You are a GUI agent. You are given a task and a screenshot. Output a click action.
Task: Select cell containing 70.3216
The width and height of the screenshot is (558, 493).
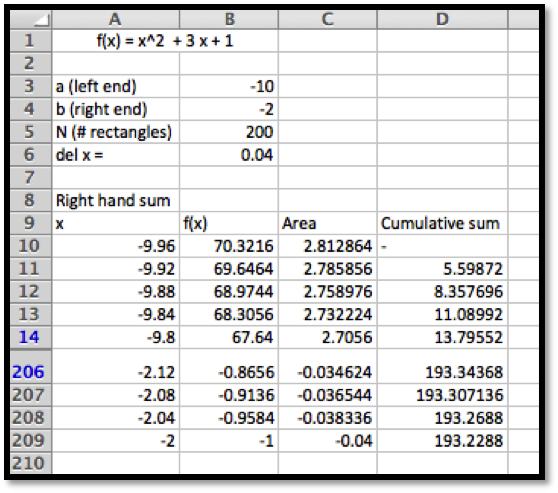click(229, 246)
